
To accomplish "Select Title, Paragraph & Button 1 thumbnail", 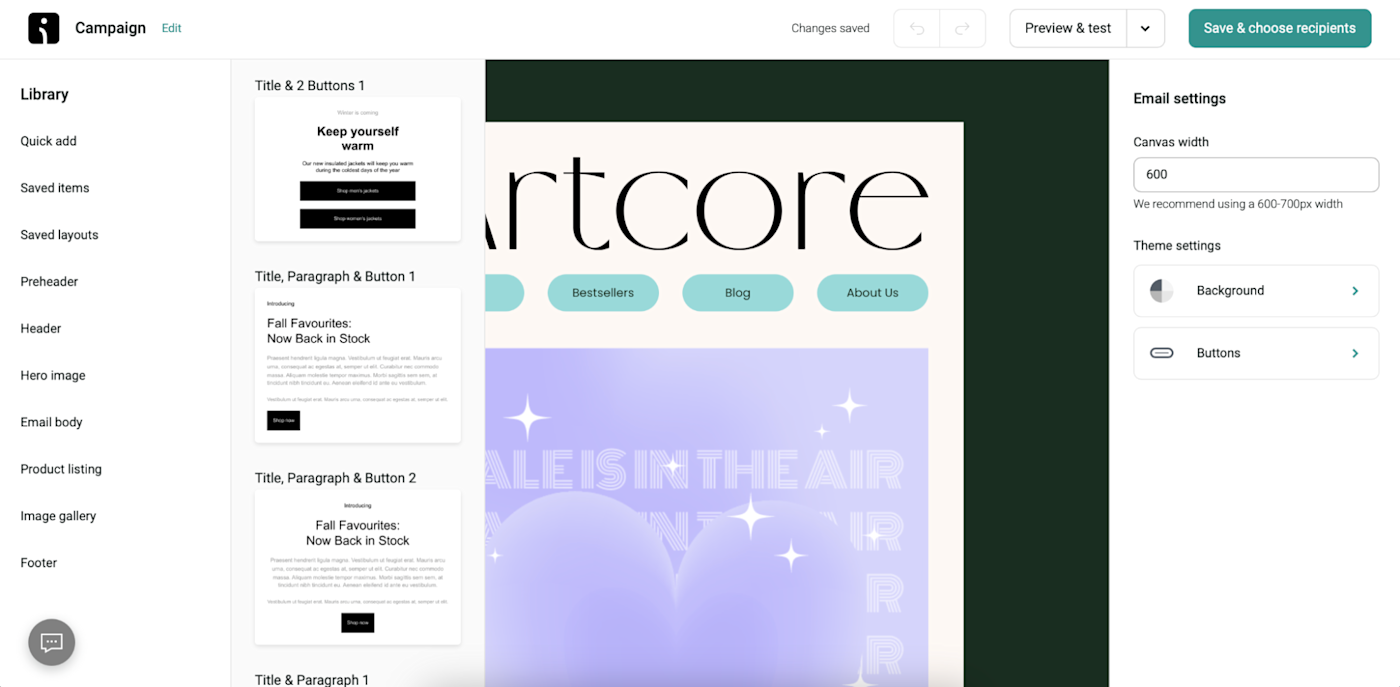I will 358,365.
